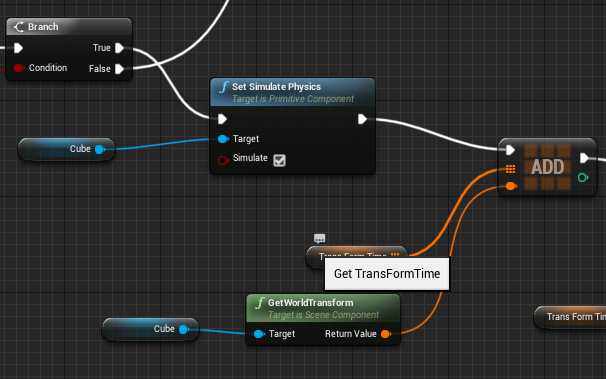Click the green integer output pin on ADD
606x379 pixels.
[583, 178]
